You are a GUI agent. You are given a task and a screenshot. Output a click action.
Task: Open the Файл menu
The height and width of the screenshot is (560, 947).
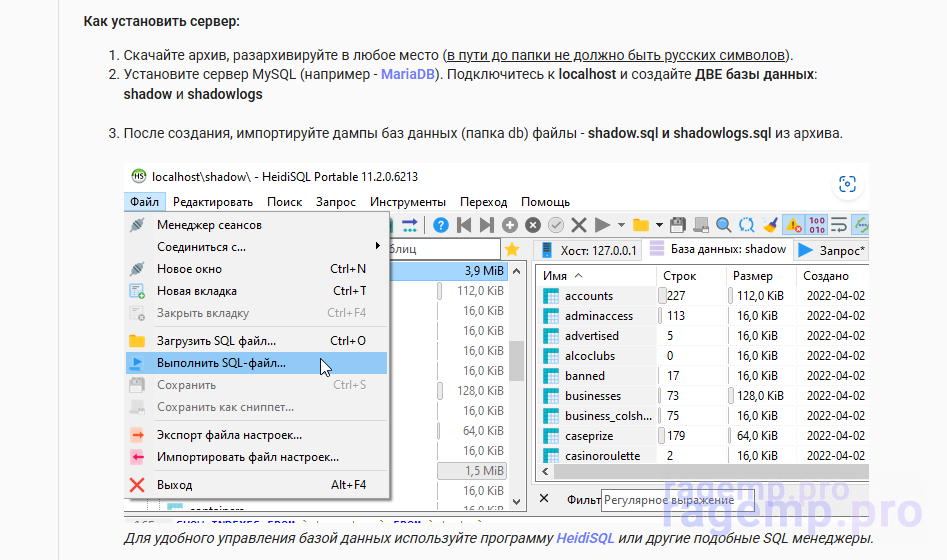click(144, 202)
